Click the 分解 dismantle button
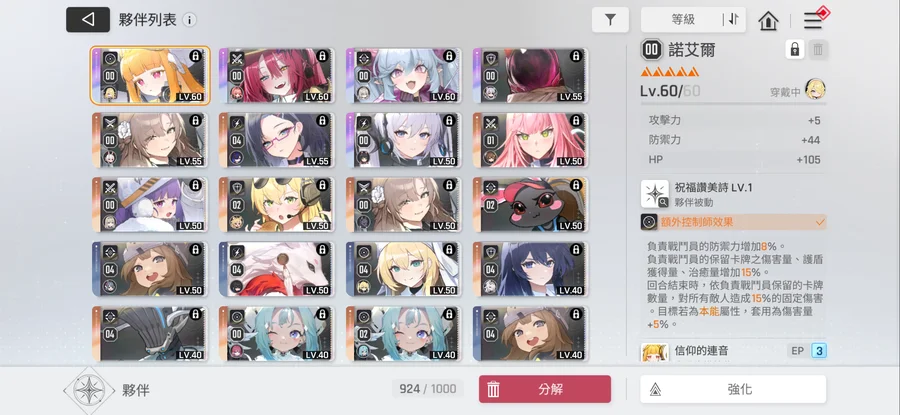Screen dimensions: 900x415 point(545,389)
